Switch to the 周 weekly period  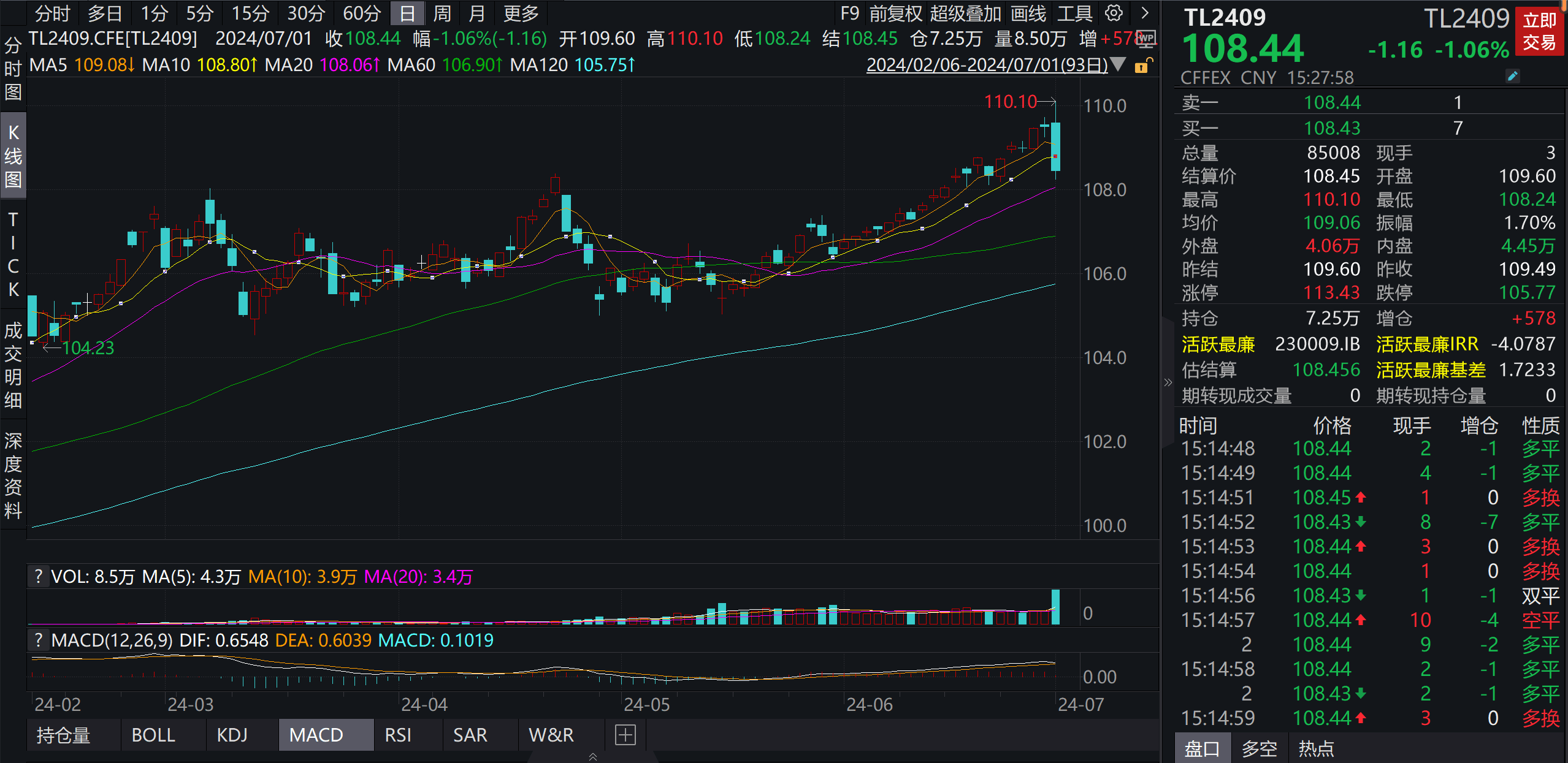[x=442, y=13]
